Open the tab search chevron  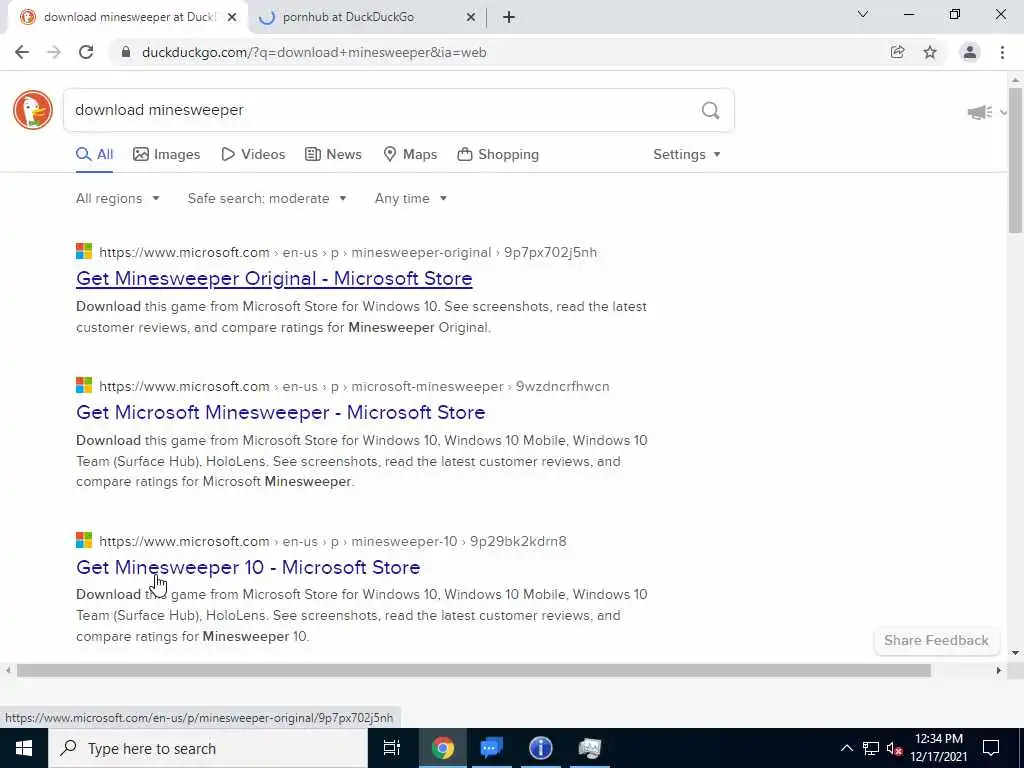(863, 14)
